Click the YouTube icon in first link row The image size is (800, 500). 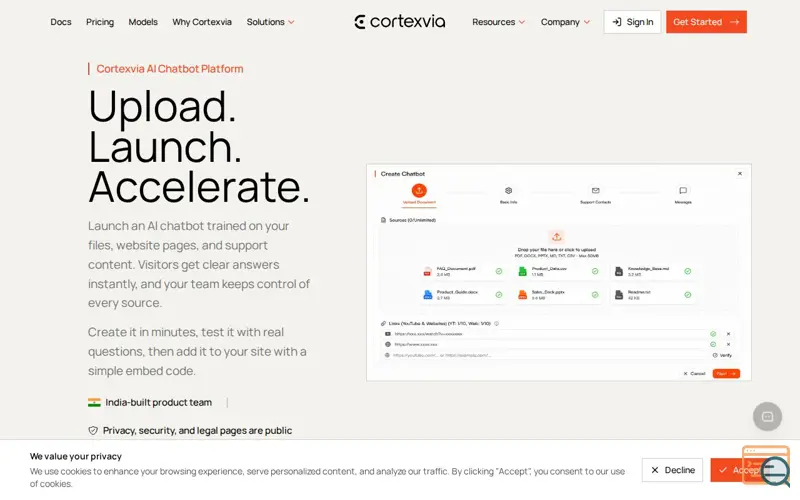[388, 334]
